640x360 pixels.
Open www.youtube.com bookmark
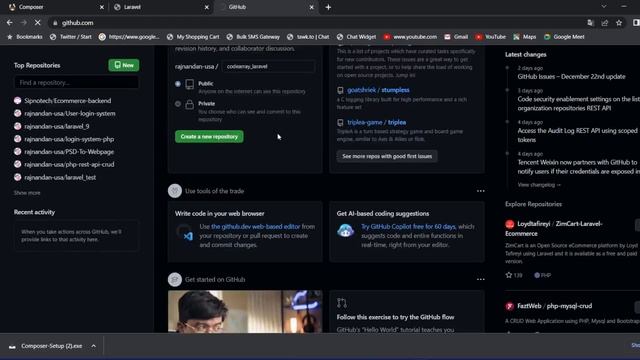(410, 37)
